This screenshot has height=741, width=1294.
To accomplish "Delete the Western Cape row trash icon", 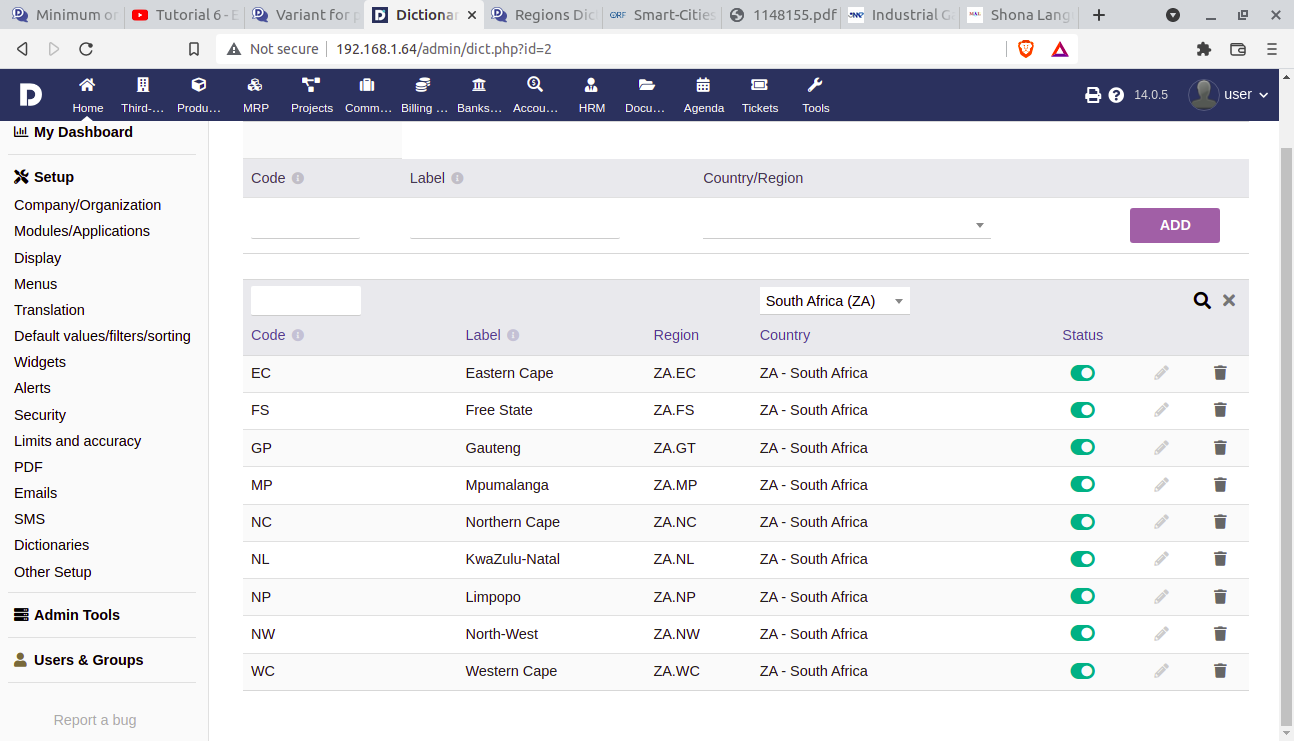I will [x=1219, y=671].
